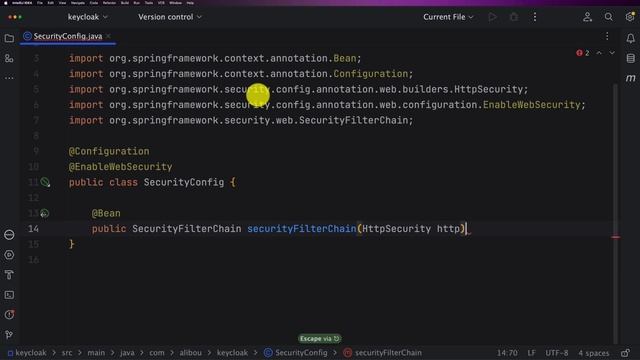Open the Git tool window at the bottom of the left sidebar
This screenshot has width=640, height=360.
(x=9, y=335)
